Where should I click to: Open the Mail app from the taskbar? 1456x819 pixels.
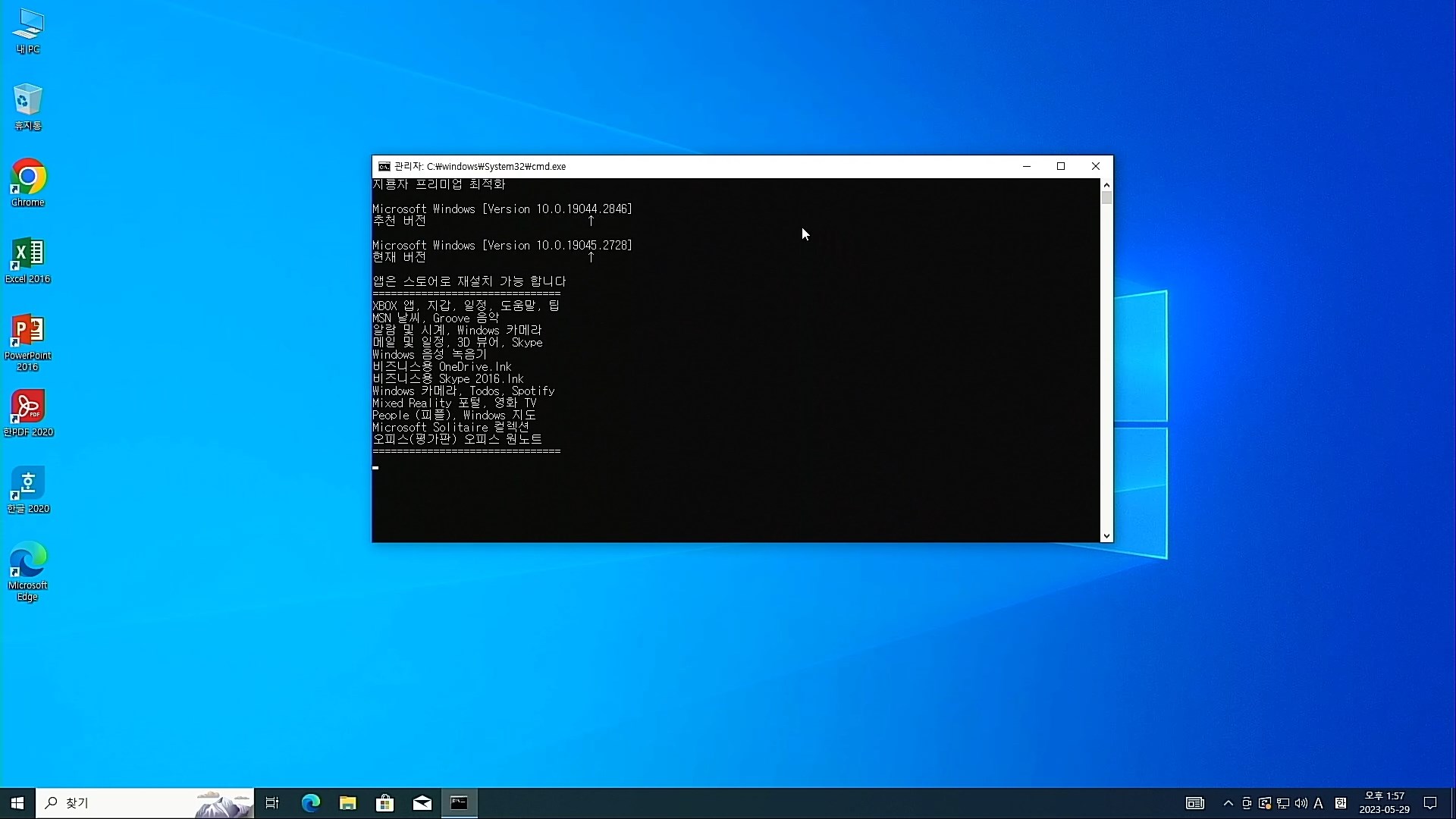point(422,803)
